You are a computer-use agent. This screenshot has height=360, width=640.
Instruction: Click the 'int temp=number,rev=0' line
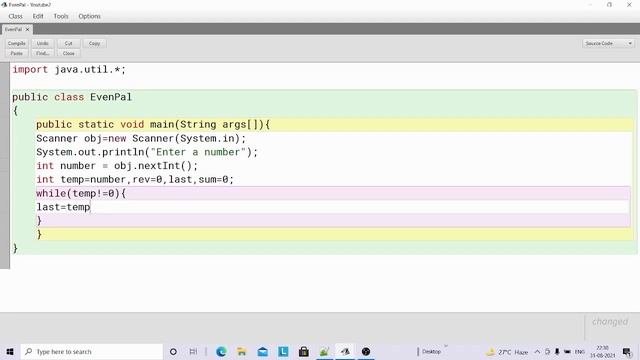pos(135,180)
